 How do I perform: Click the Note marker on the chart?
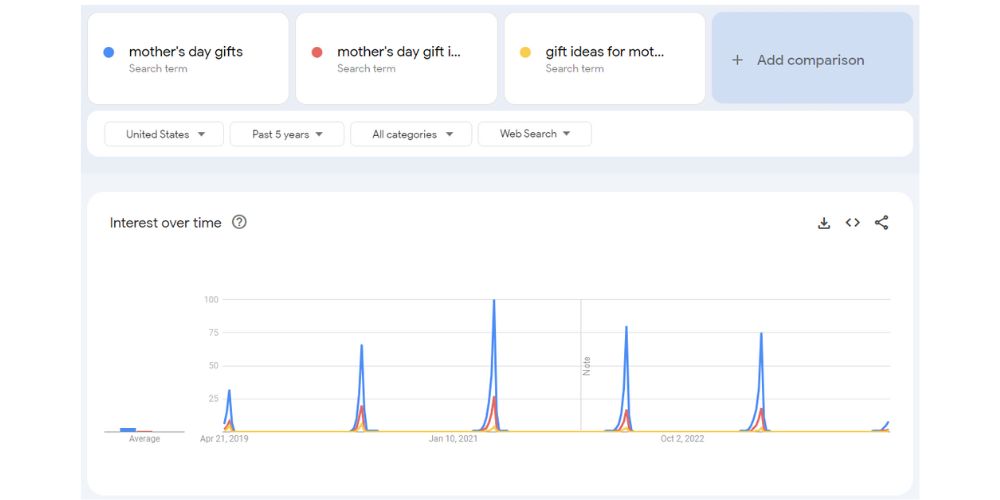pyautogui.click(x=586, y=365)
